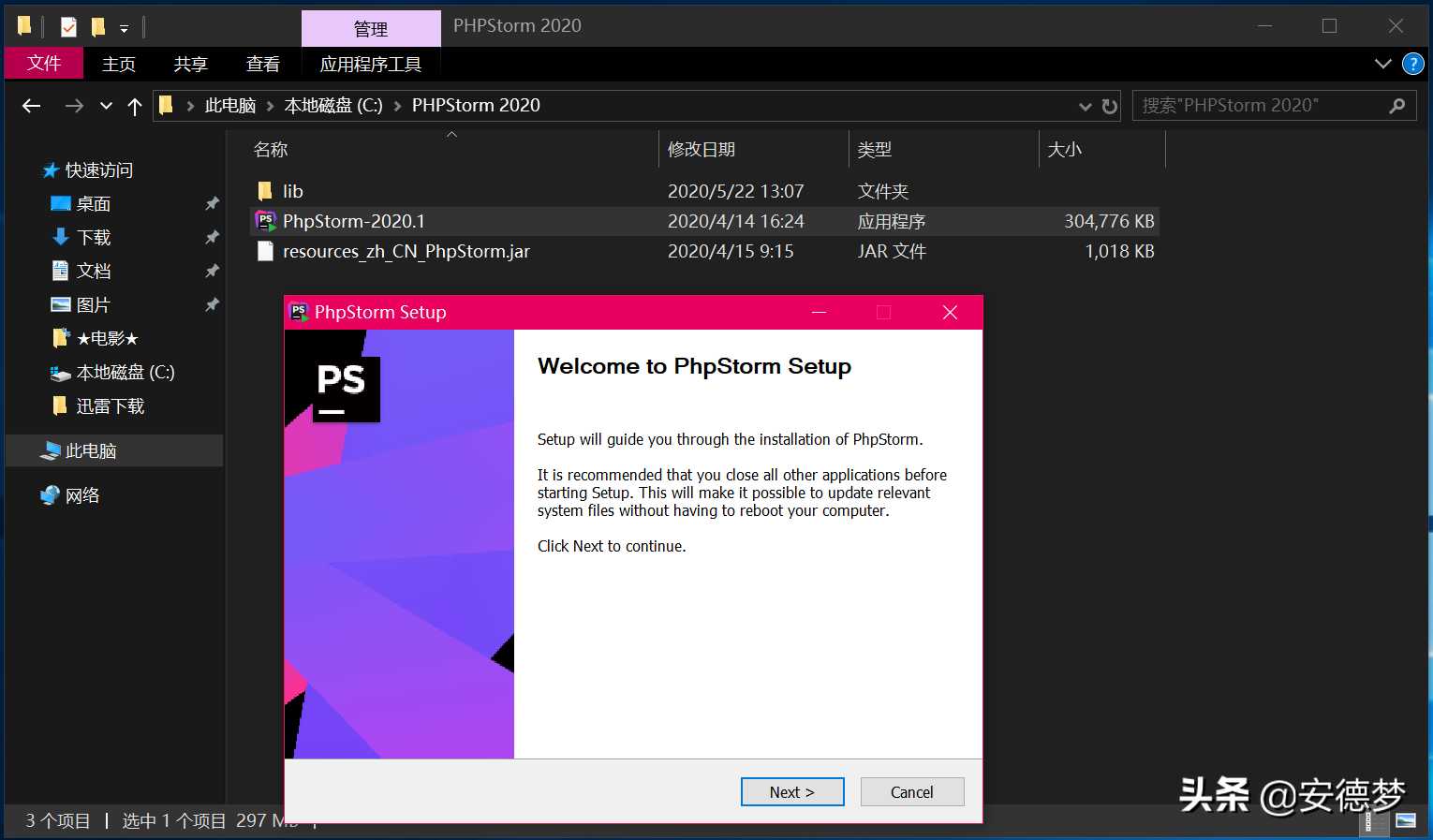Click the PhpStorm Setup title bar icon
The image size is (1433, 840).
(300, 312)
